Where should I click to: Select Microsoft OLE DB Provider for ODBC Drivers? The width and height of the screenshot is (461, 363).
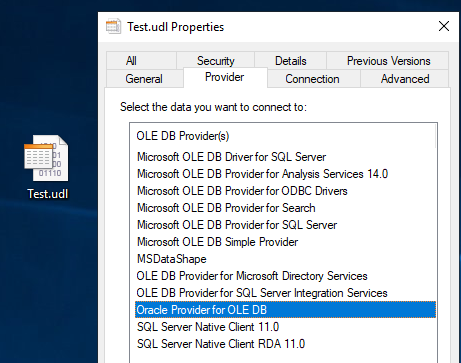tap(242, 191)
